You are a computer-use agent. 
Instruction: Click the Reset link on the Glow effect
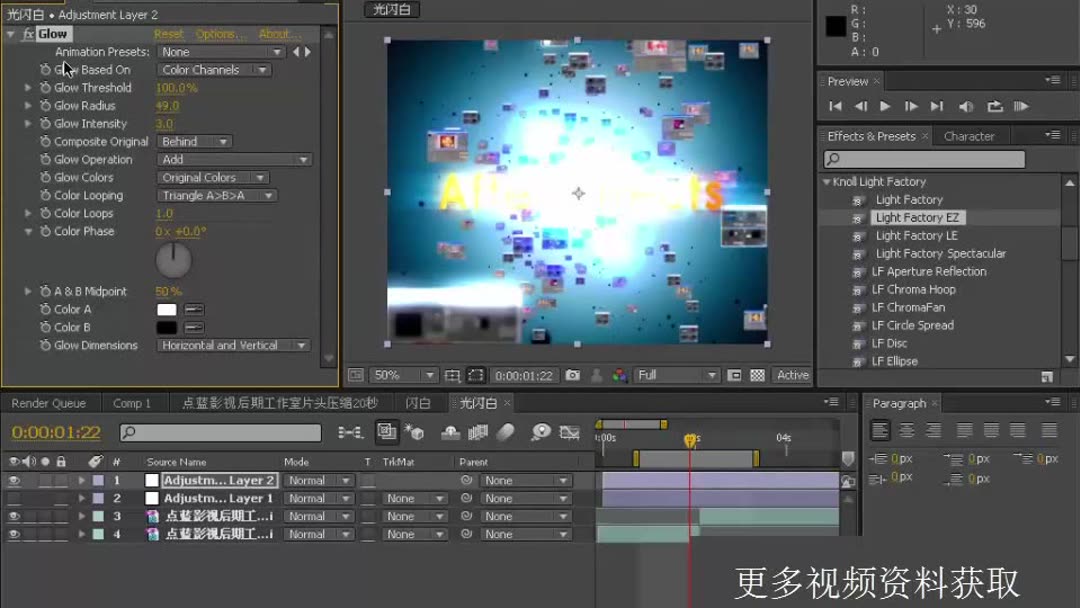tap(168, 33)
